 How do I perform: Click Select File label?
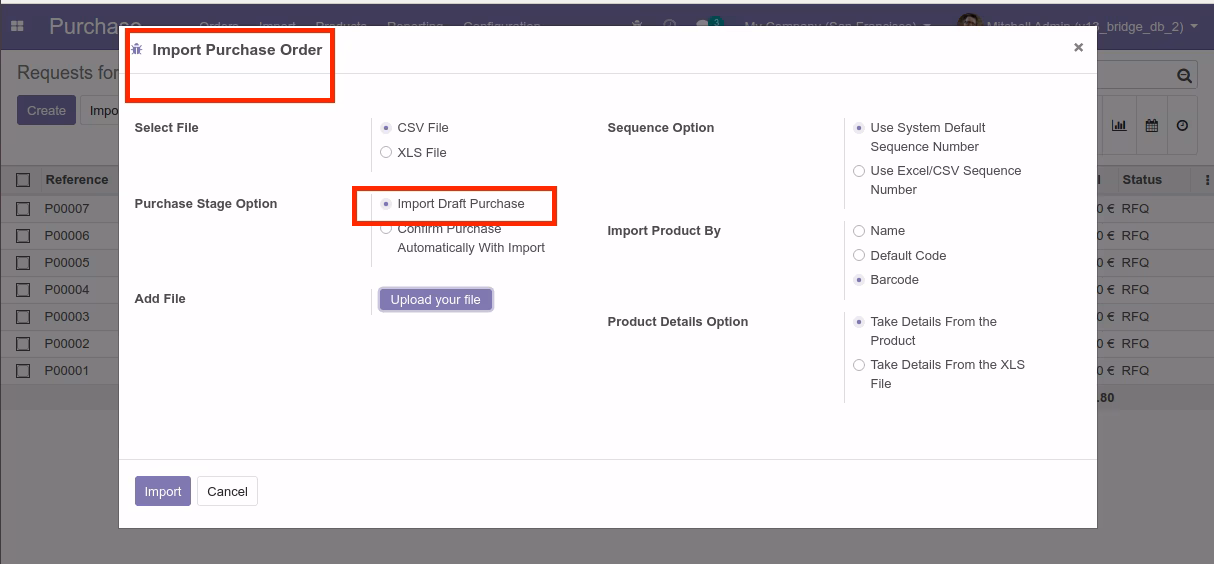point(166,128)
